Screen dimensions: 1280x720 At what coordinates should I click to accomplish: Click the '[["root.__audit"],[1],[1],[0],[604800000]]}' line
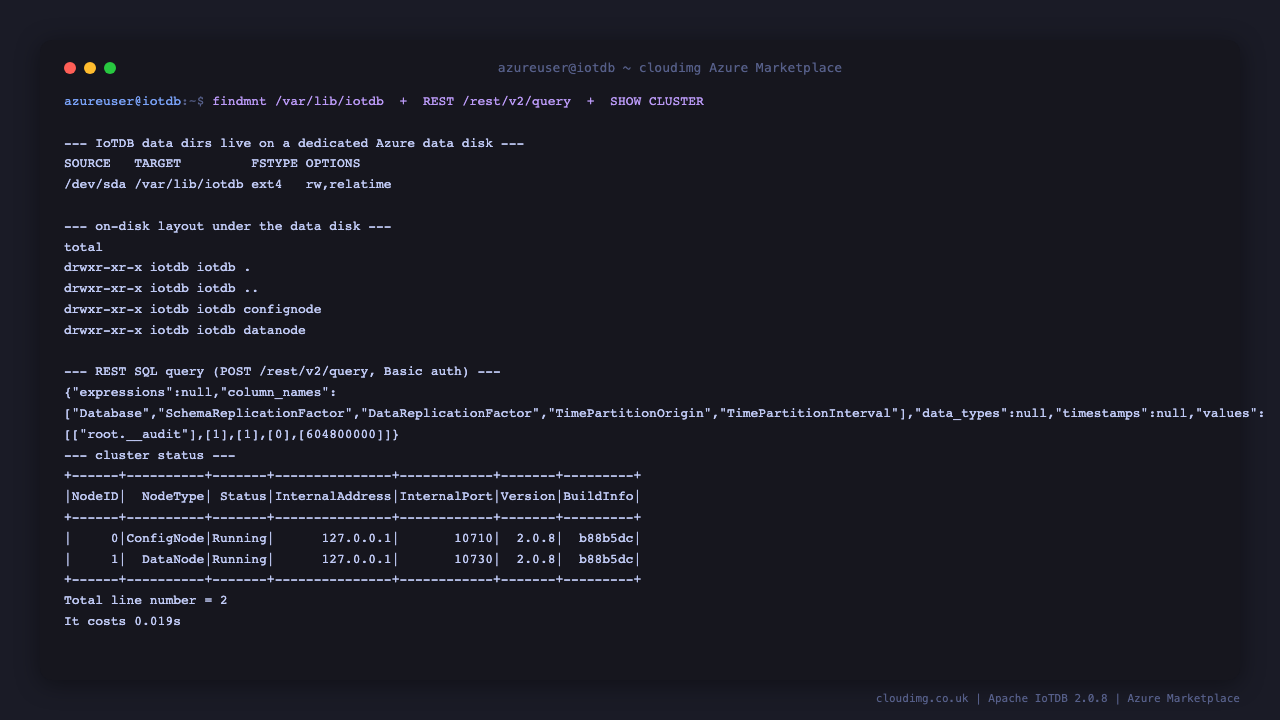(232, 434)
